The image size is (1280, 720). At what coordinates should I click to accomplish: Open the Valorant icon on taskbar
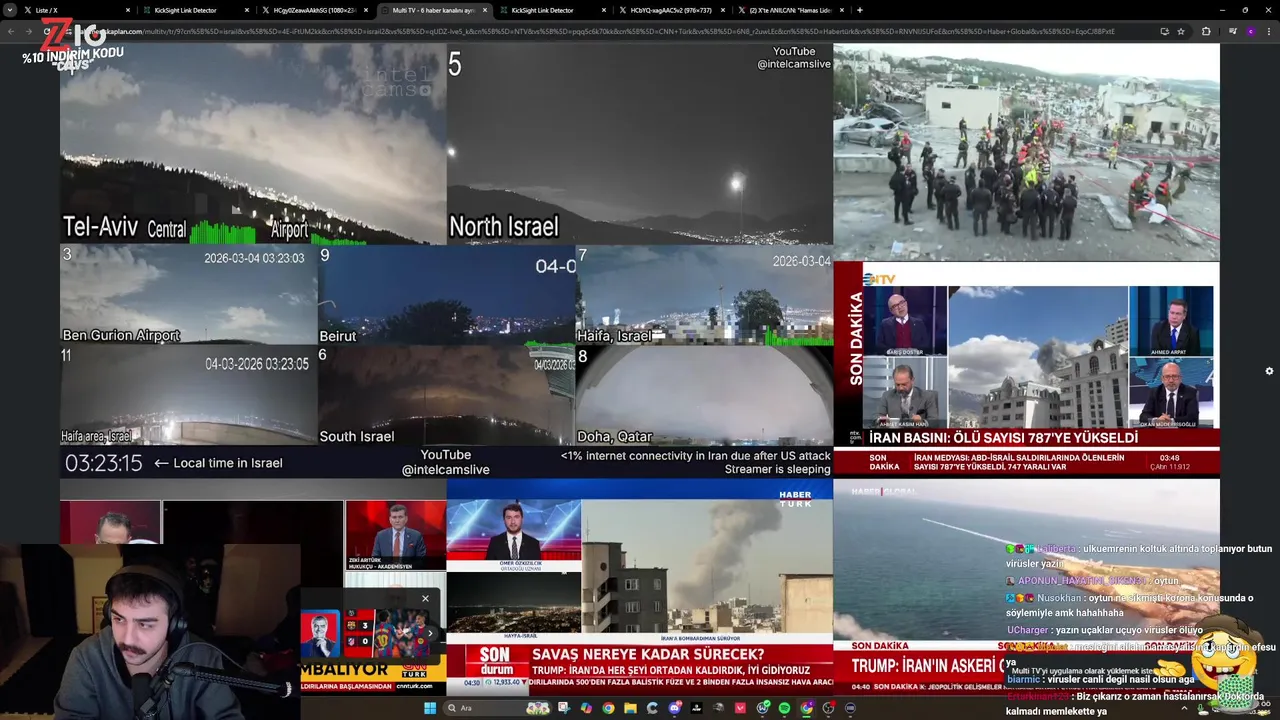click(x=740, y=708)
